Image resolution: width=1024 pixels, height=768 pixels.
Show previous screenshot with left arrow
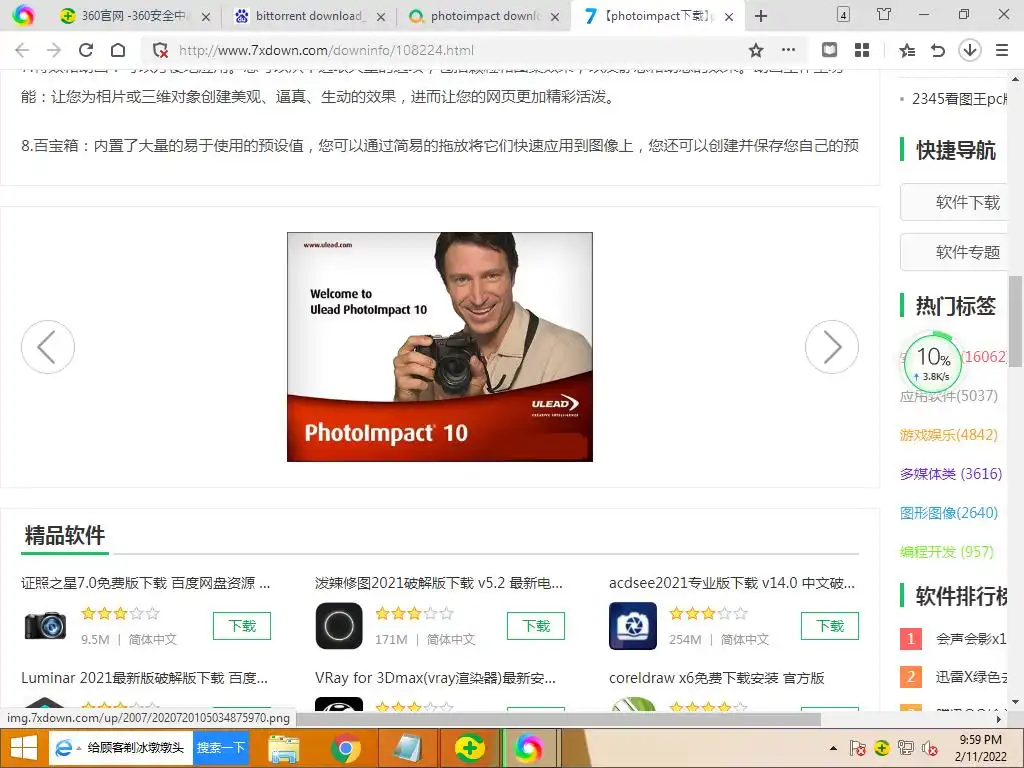point(48,347)
